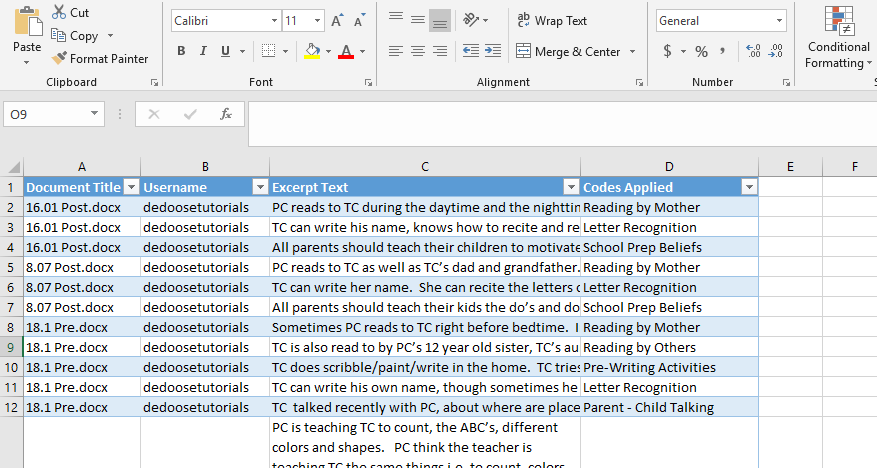Select row 5 cell '8.07 Post.docx'
This screenshot has width=877, height=468.
(82, 267)
